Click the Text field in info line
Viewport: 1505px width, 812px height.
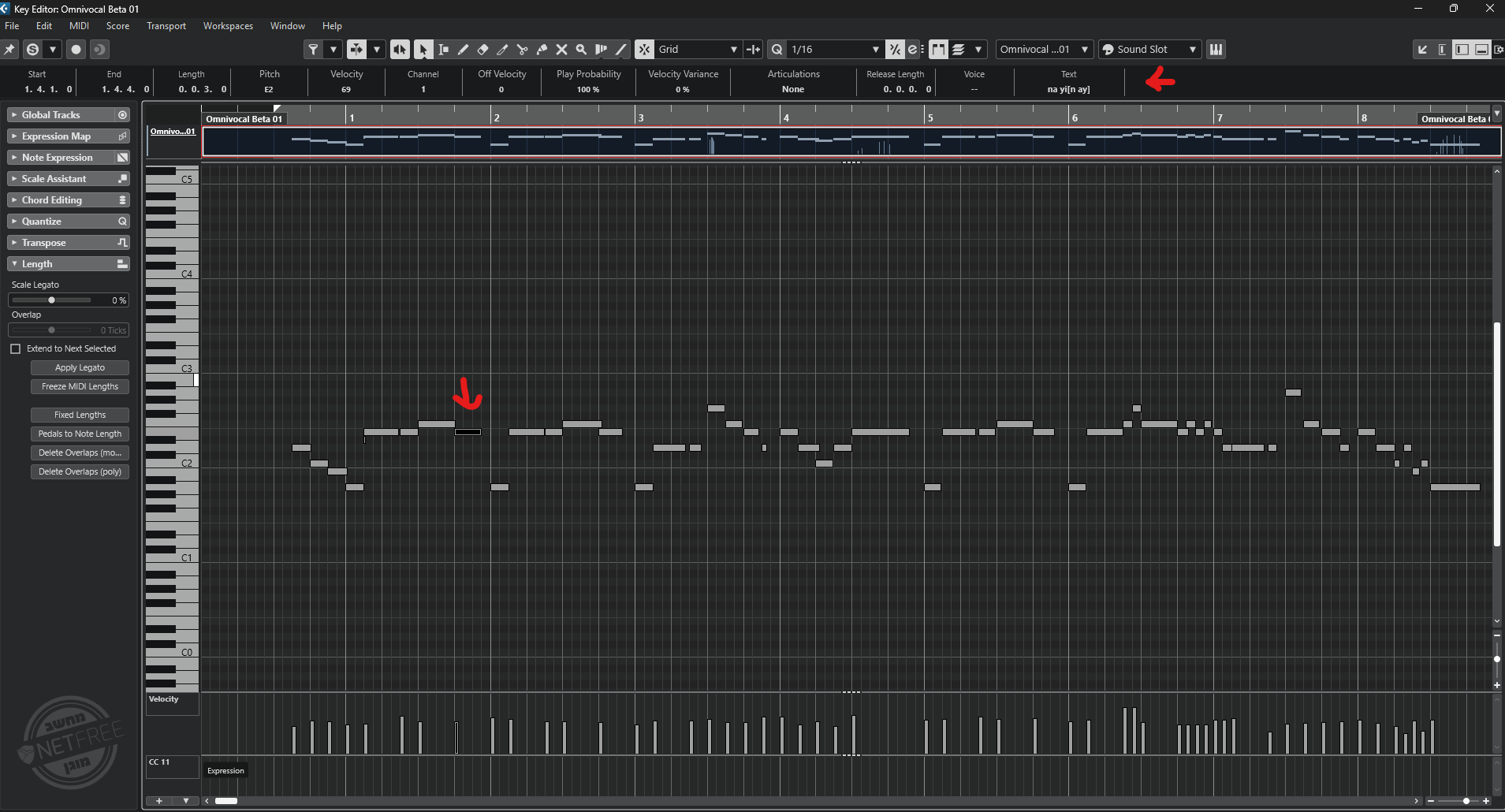1068,89
